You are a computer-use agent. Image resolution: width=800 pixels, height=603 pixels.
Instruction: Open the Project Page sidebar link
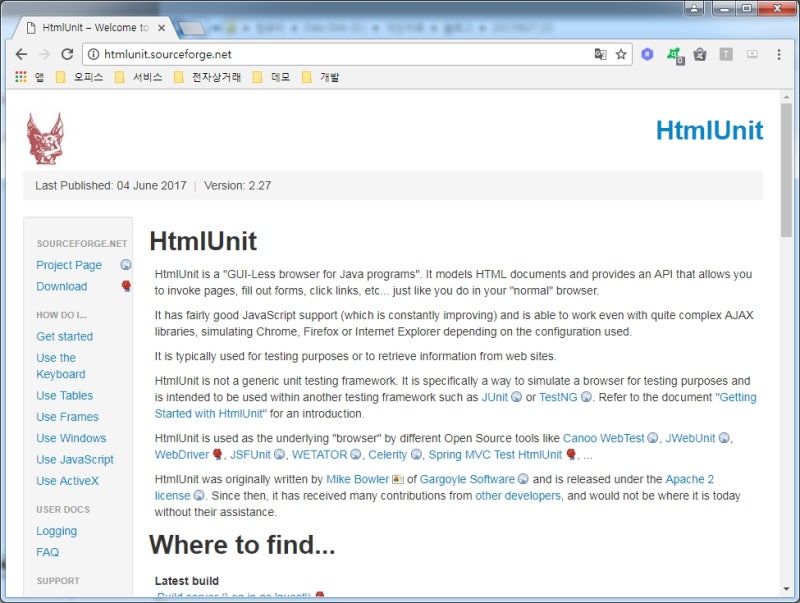(x=69, y=265)
